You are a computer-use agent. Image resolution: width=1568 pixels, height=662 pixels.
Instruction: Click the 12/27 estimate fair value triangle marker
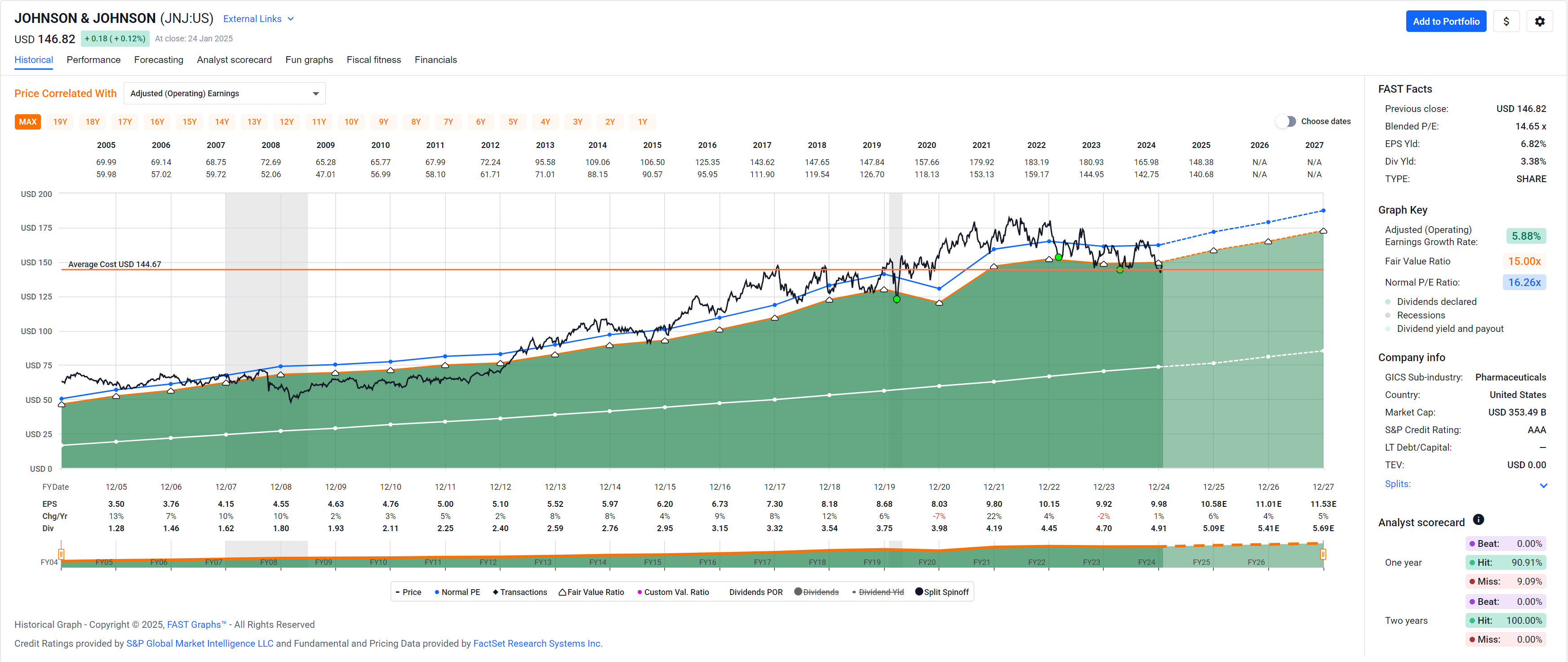1323,231
